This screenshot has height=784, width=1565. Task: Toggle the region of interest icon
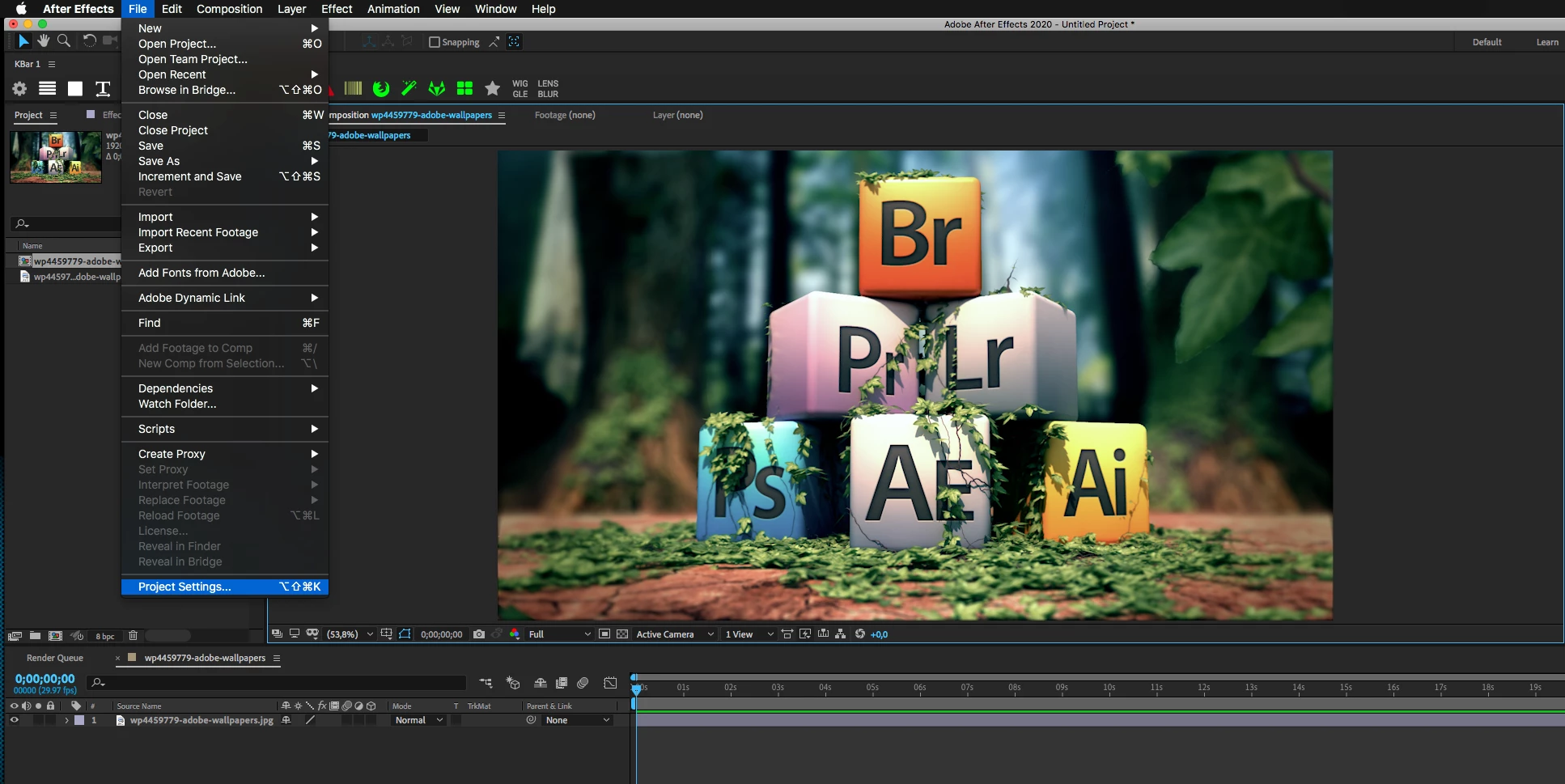pos(604,634)
